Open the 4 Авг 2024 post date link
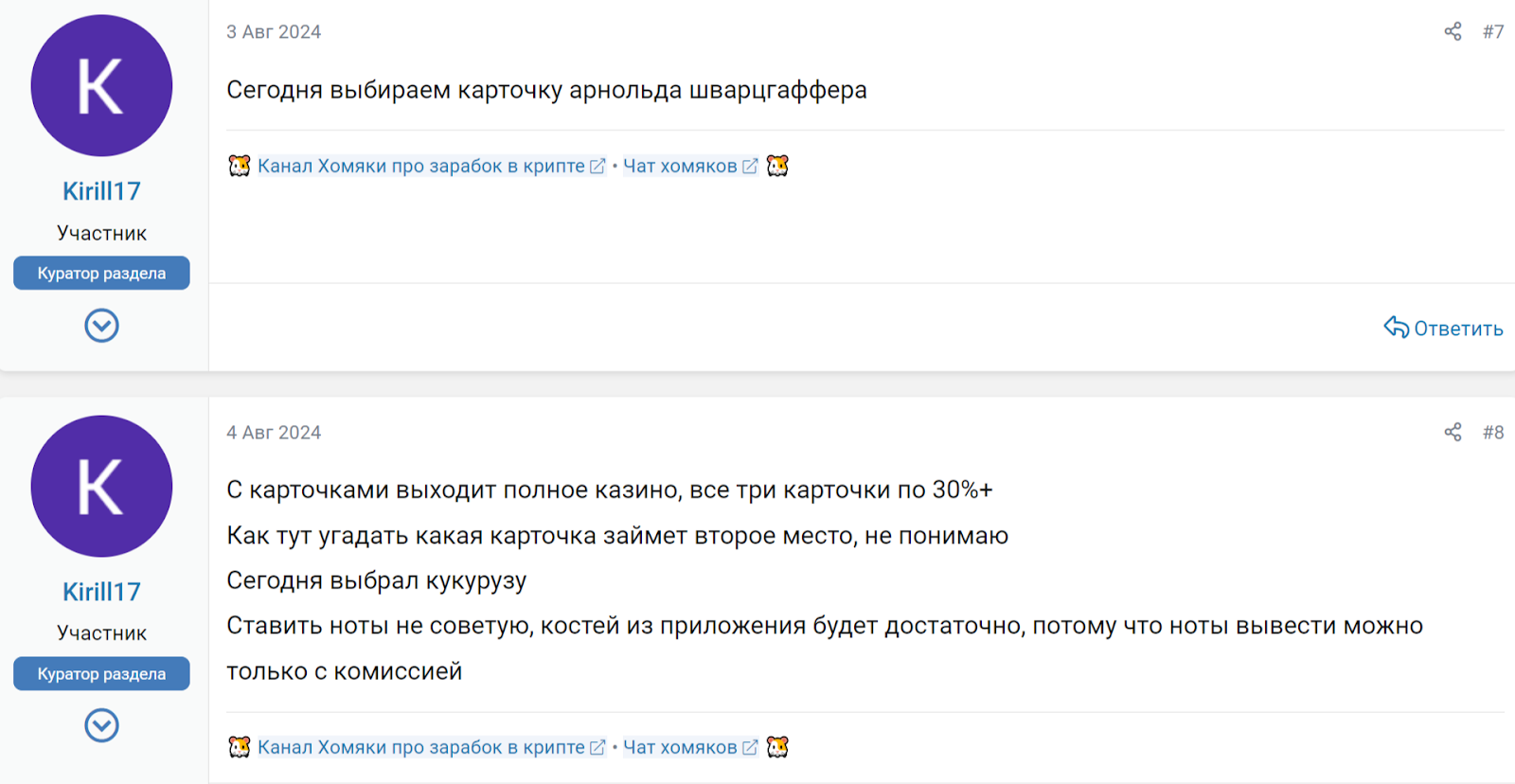1515x784 pixels. point(274,433)
